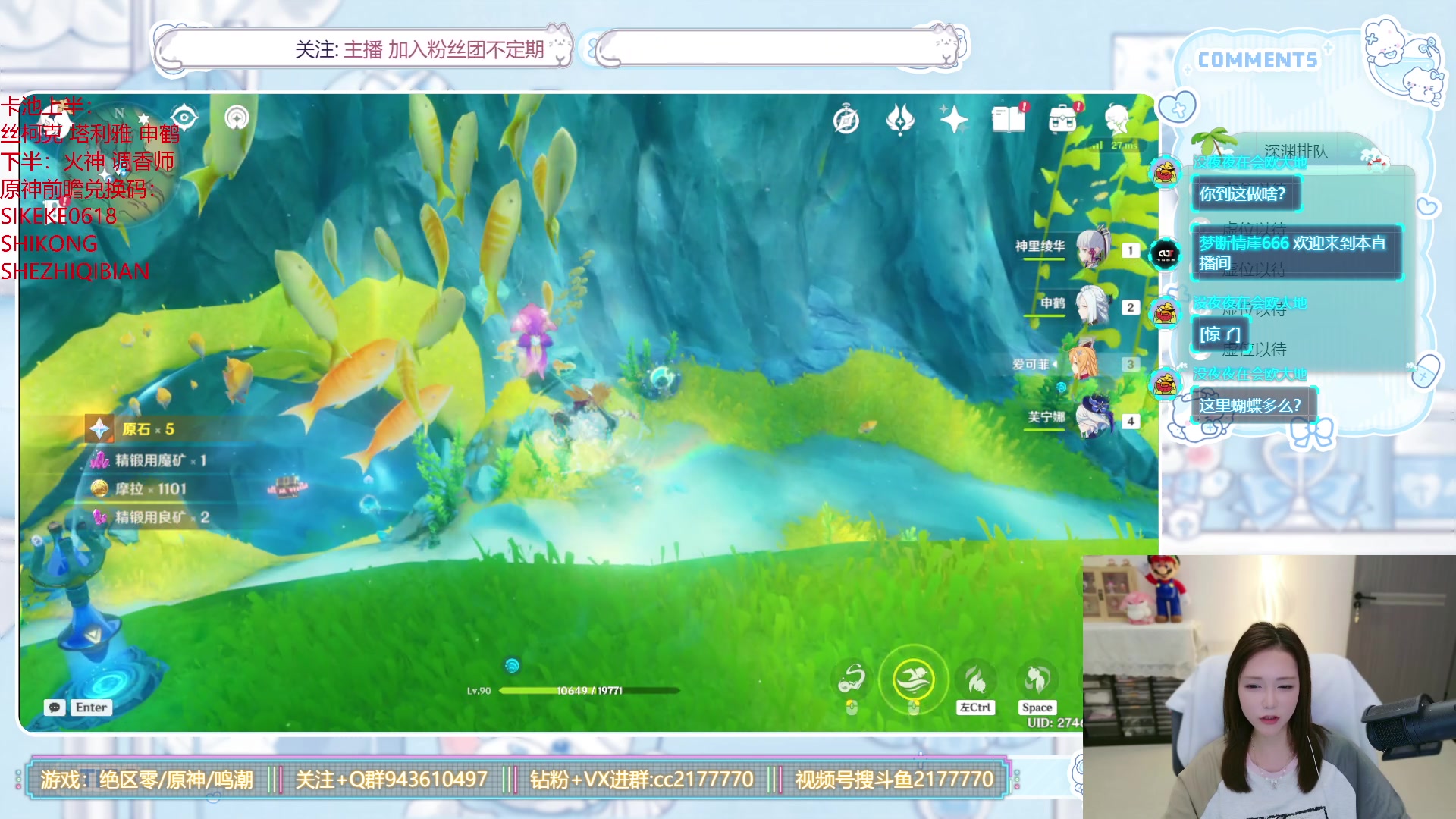The width and height of the screenshot is (1456, 819).
Task: Click the 钻粉+VX进群:cc2177770 ticker text
Action: tap(642, 780)
